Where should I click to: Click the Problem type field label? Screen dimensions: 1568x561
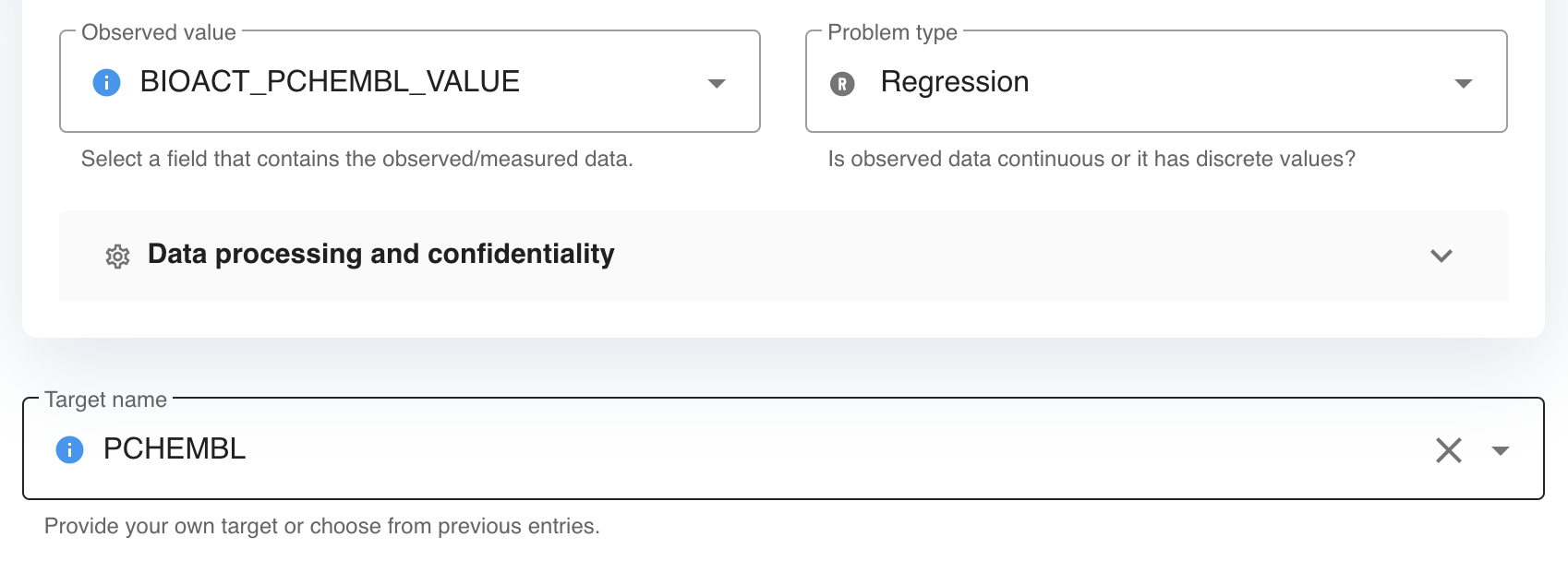(x=892, y=32)
